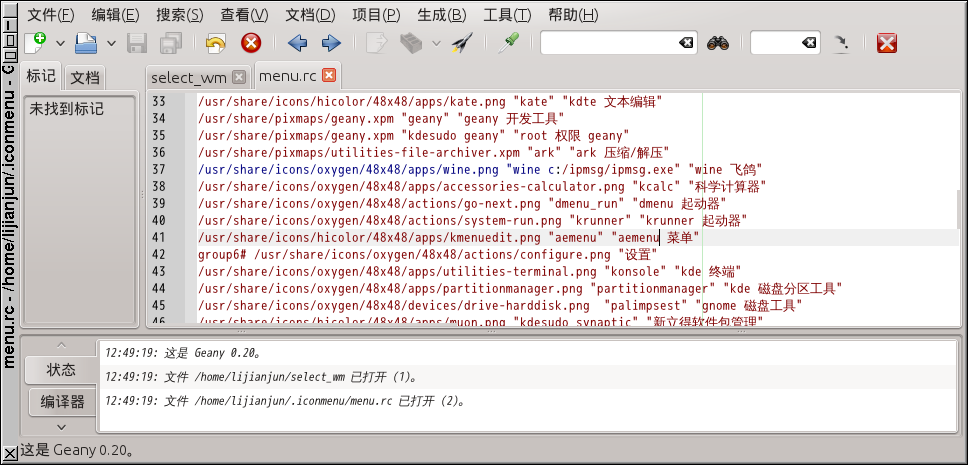Viewport: 968px width, 465px height.
Task: Click the binoculars find icon
Action: tap(718, 43)
